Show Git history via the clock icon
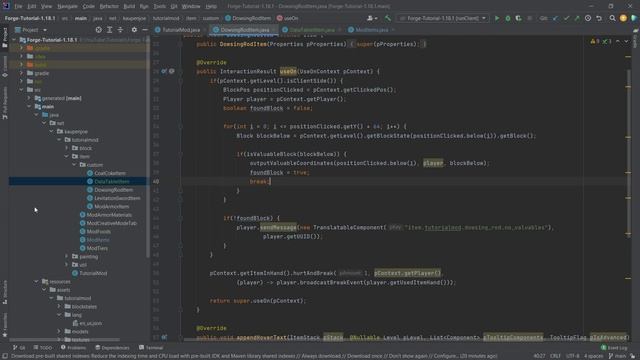This screenshot has height=360, width=640. pyautogui.click(x=588, y=18)
